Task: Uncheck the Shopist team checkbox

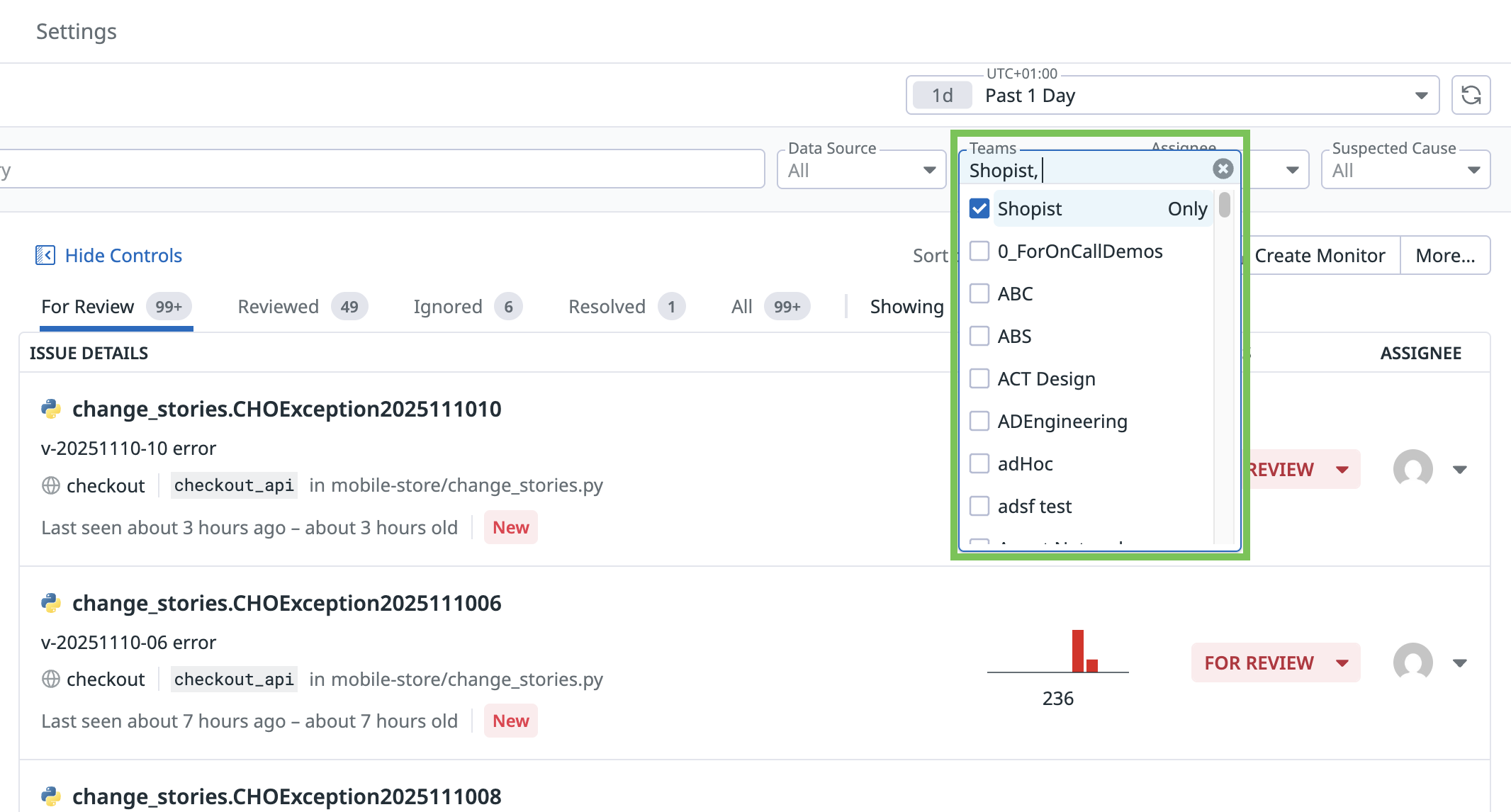Action: coord(979,208)
